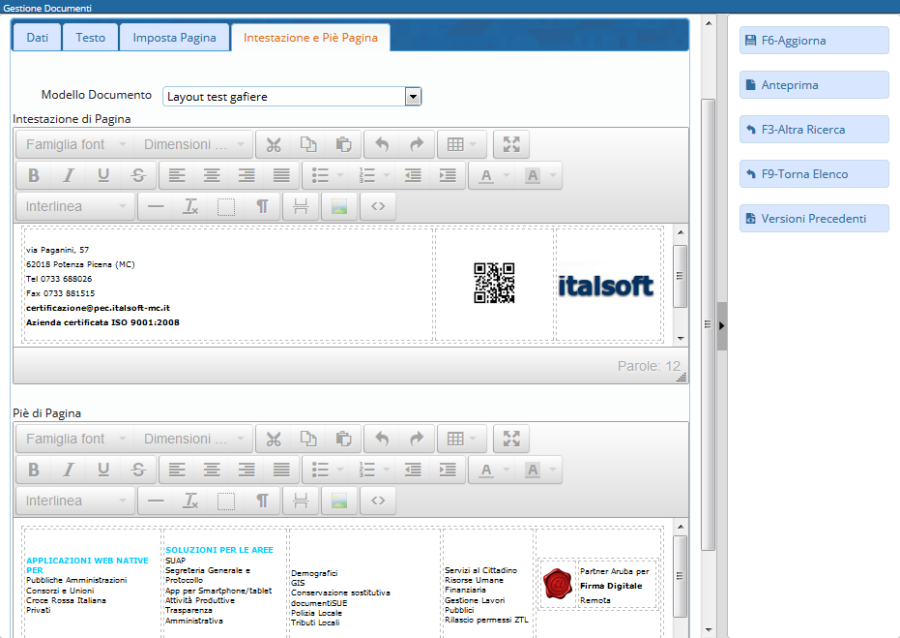Click the italsoft logo in header content
900x638 pixels.
(606, 286)
